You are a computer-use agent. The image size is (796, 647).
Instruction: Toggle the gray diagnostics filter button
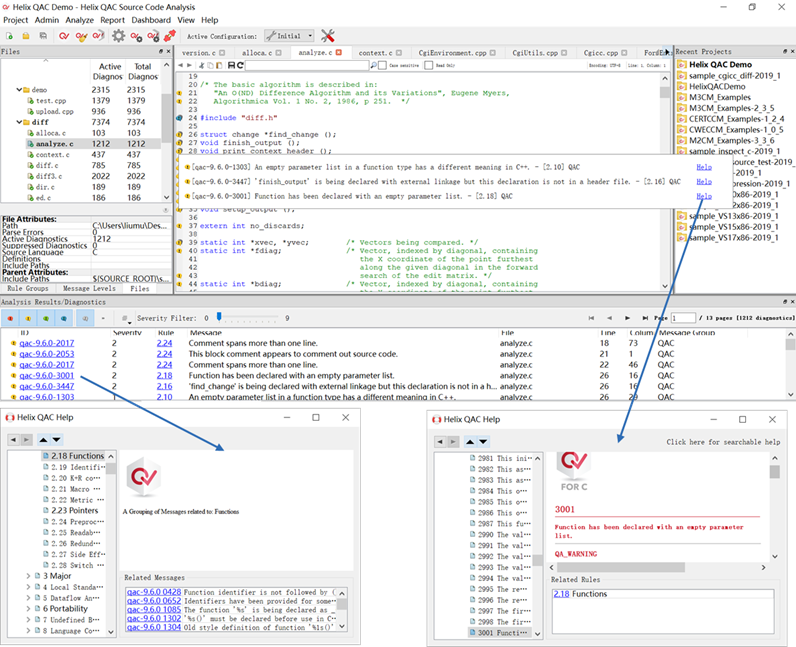click(x=85, y=318)
